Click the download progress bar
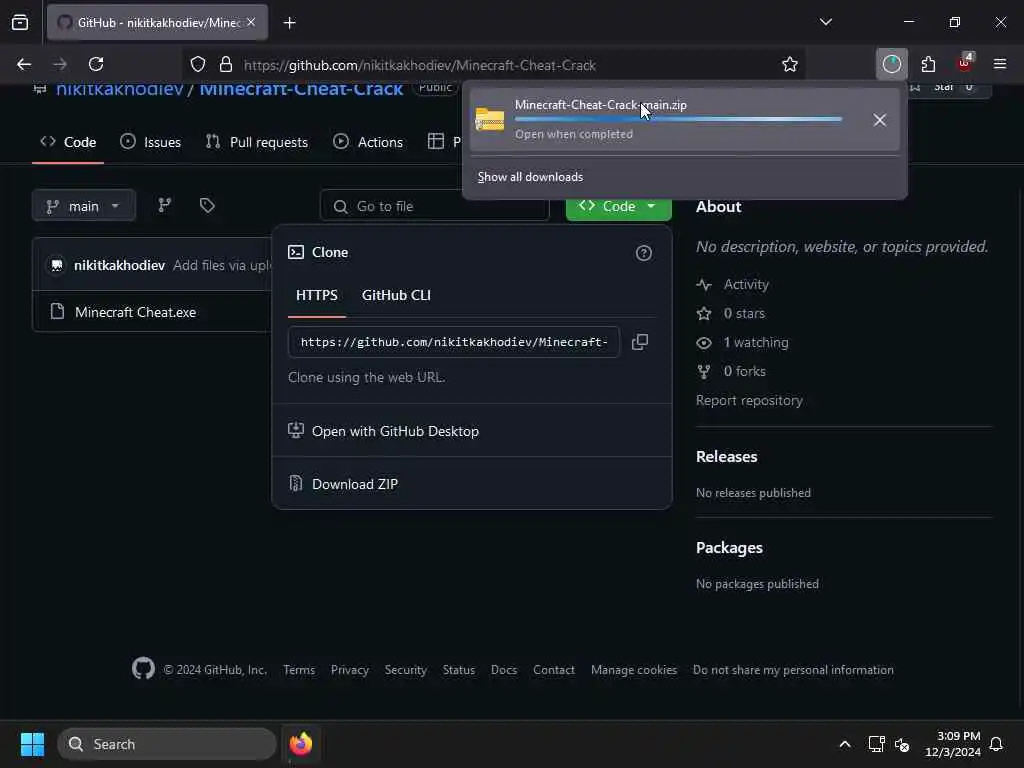Image resolution: width=1024 pixels, height=768 pixels. [678, 119]
